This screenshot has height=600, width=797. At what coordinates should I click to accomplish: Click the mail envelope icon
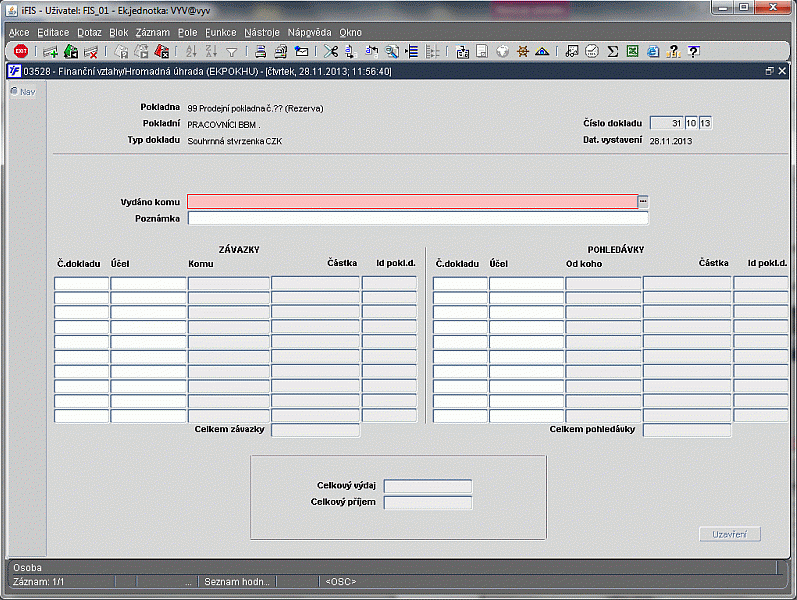[301, 51]
